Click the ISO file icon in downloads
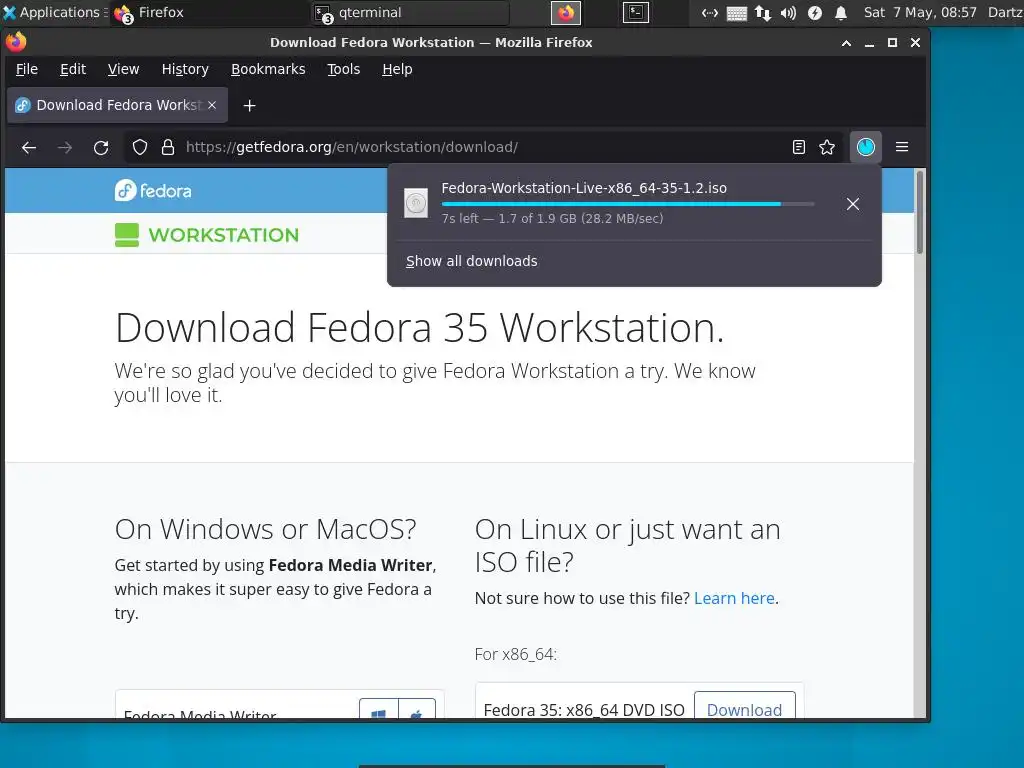The image size is (1024, 768). coord(416,203)
